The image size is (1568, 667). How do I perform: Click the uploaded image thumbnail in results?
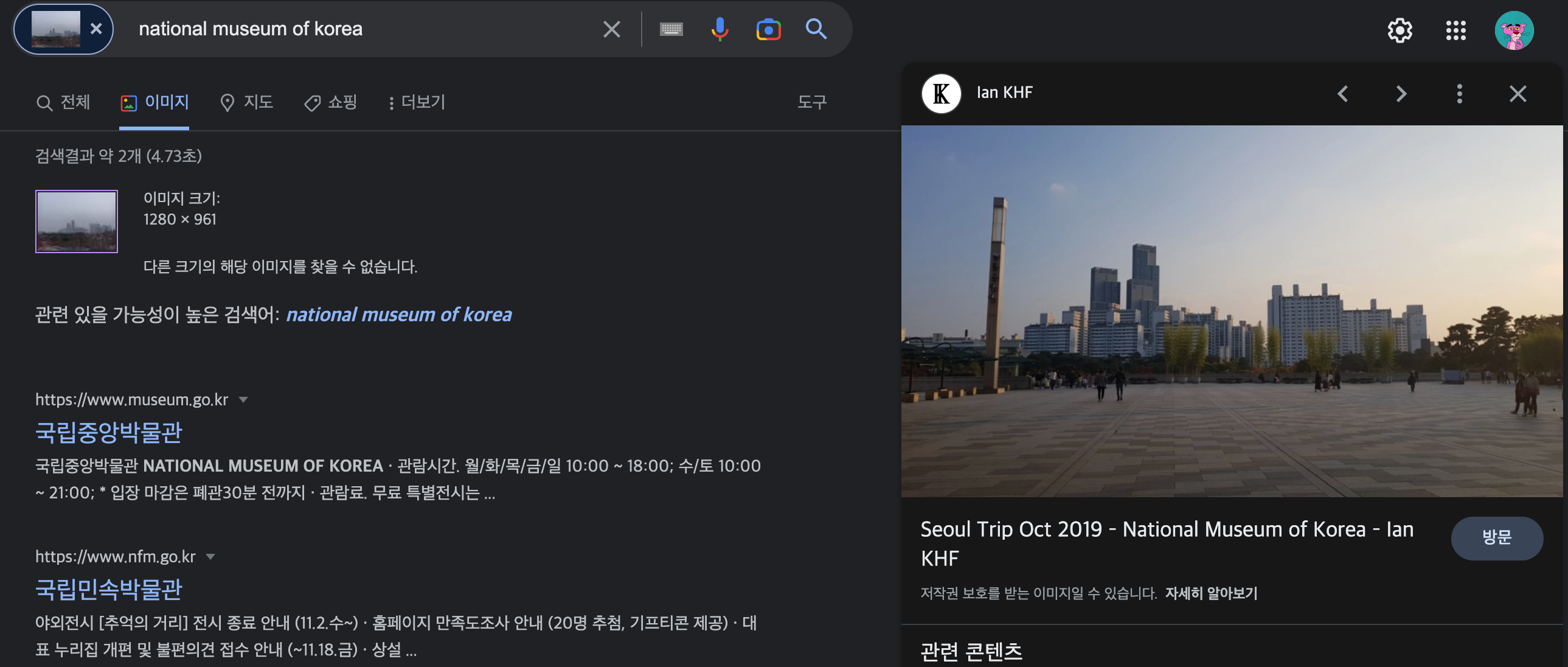point(77,221)
